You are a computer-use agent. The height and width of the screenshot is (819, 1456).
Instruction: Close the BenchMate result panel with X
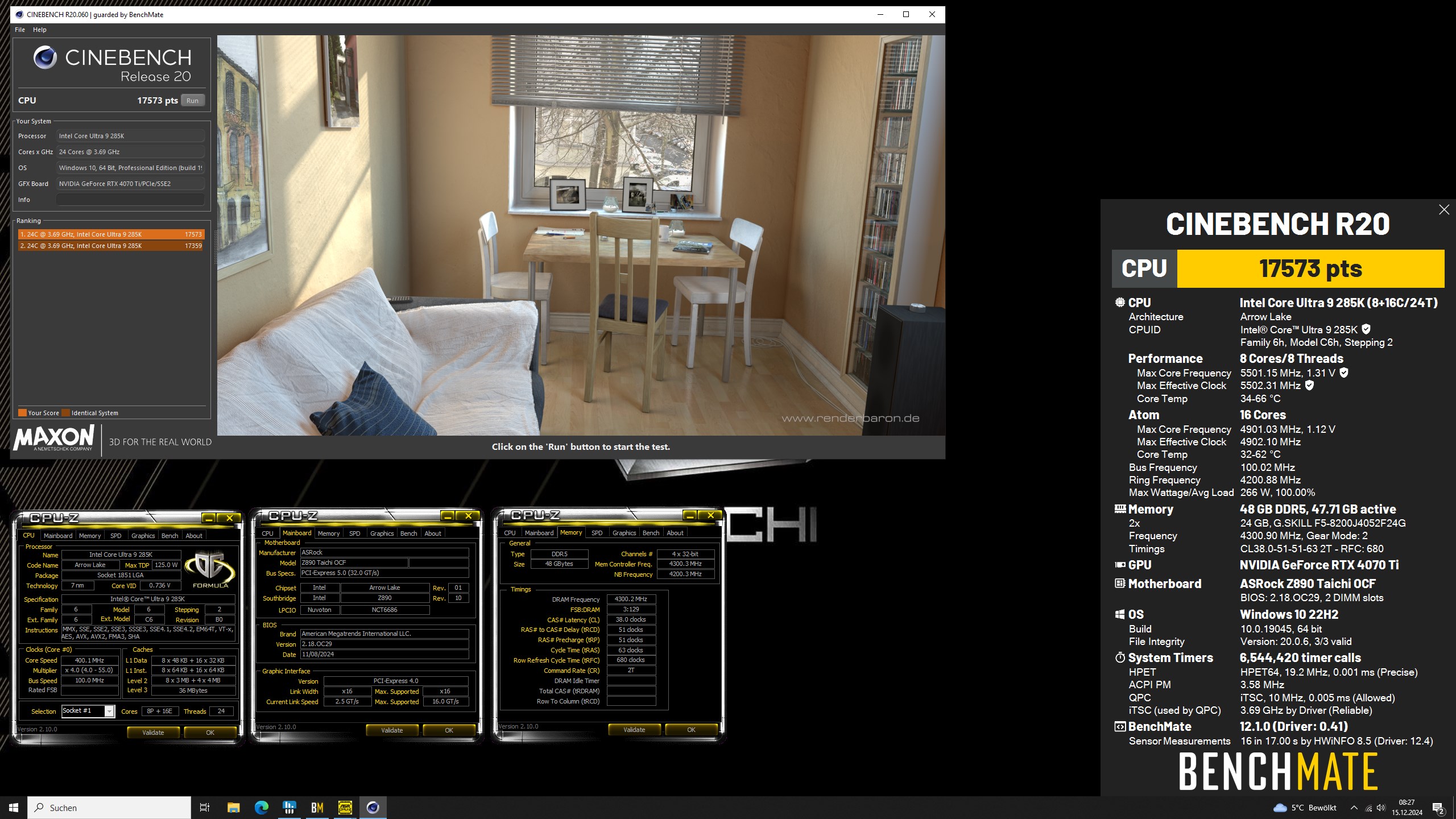pos(1444,210)
